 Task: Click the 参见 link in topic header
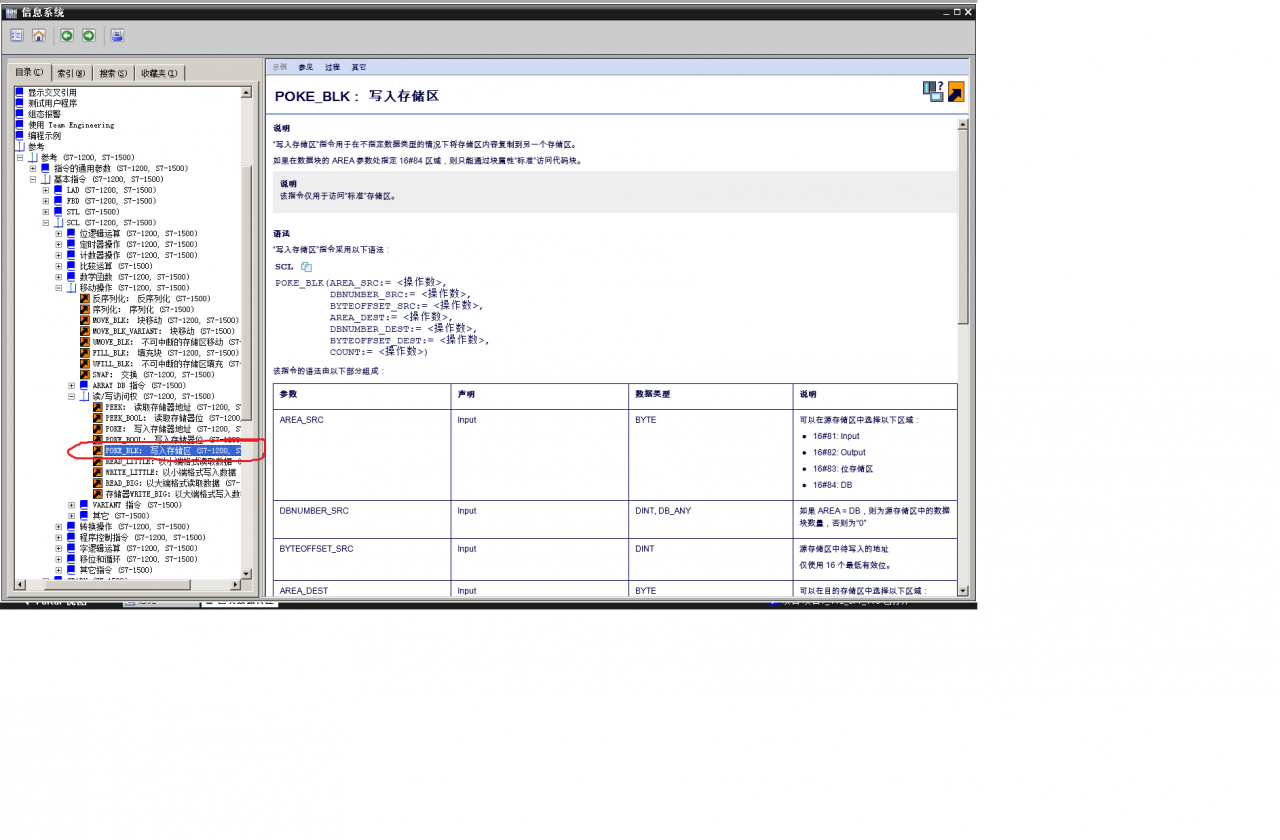(305, 67)
